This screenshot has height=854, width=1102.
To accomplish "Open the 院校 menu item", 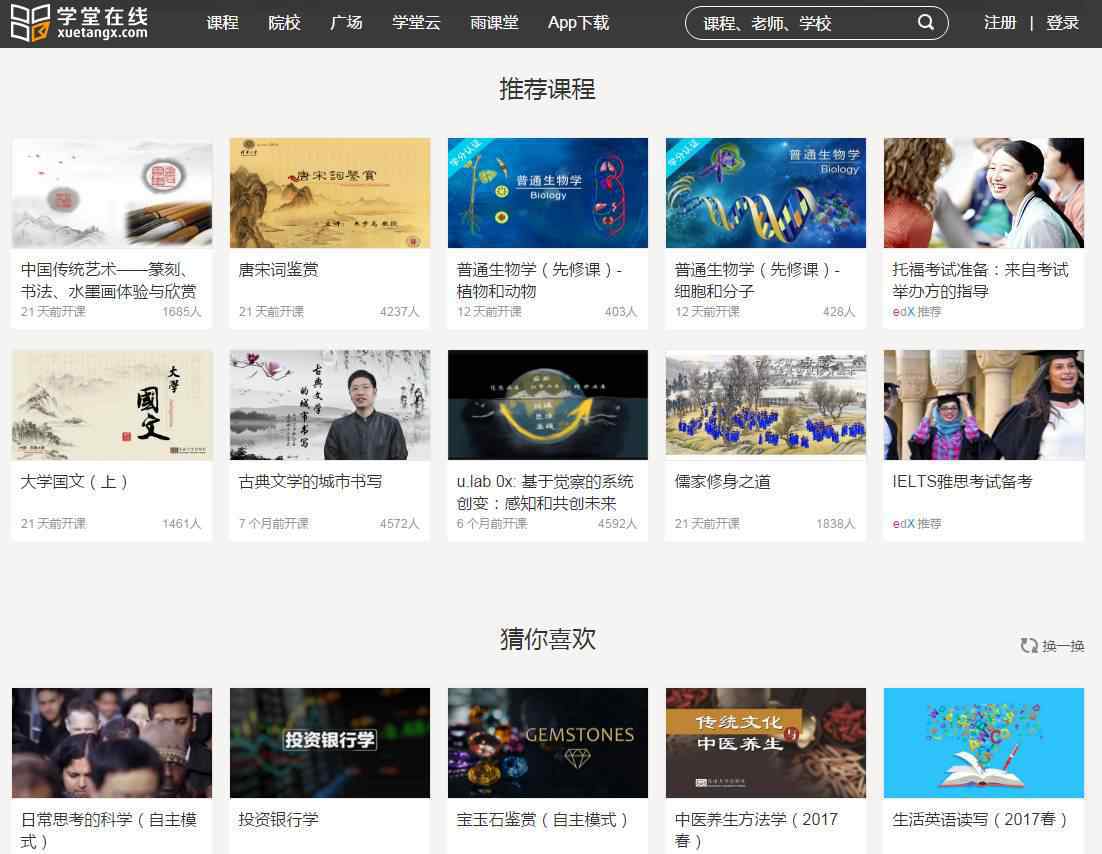I will [284, 22].
